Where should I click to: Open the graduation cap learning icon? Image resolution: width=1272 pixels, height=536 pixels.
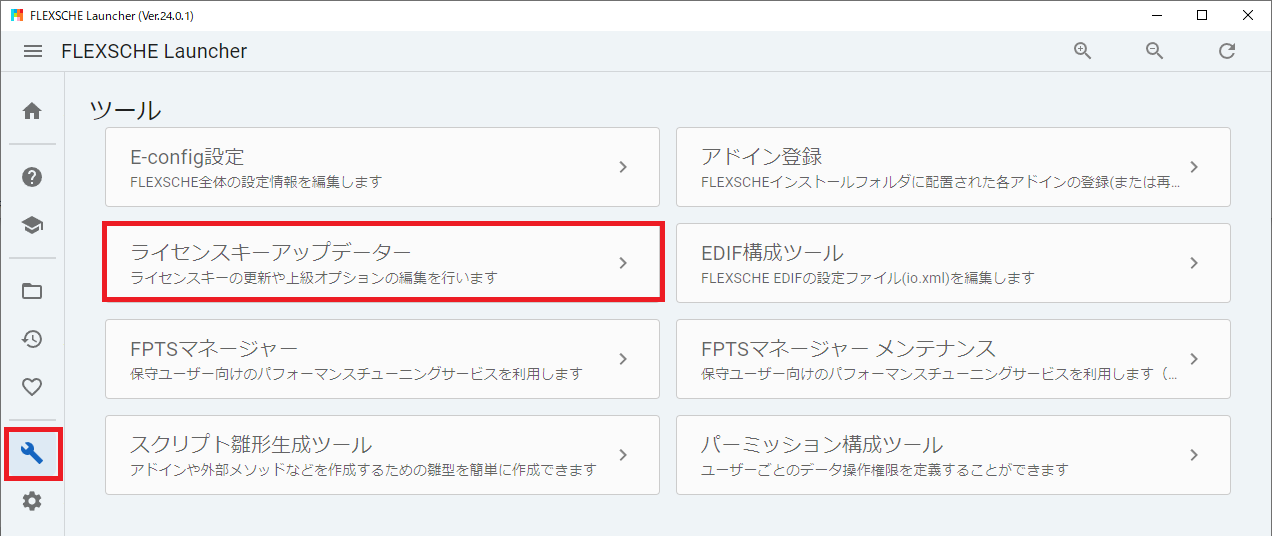(32, 226)
